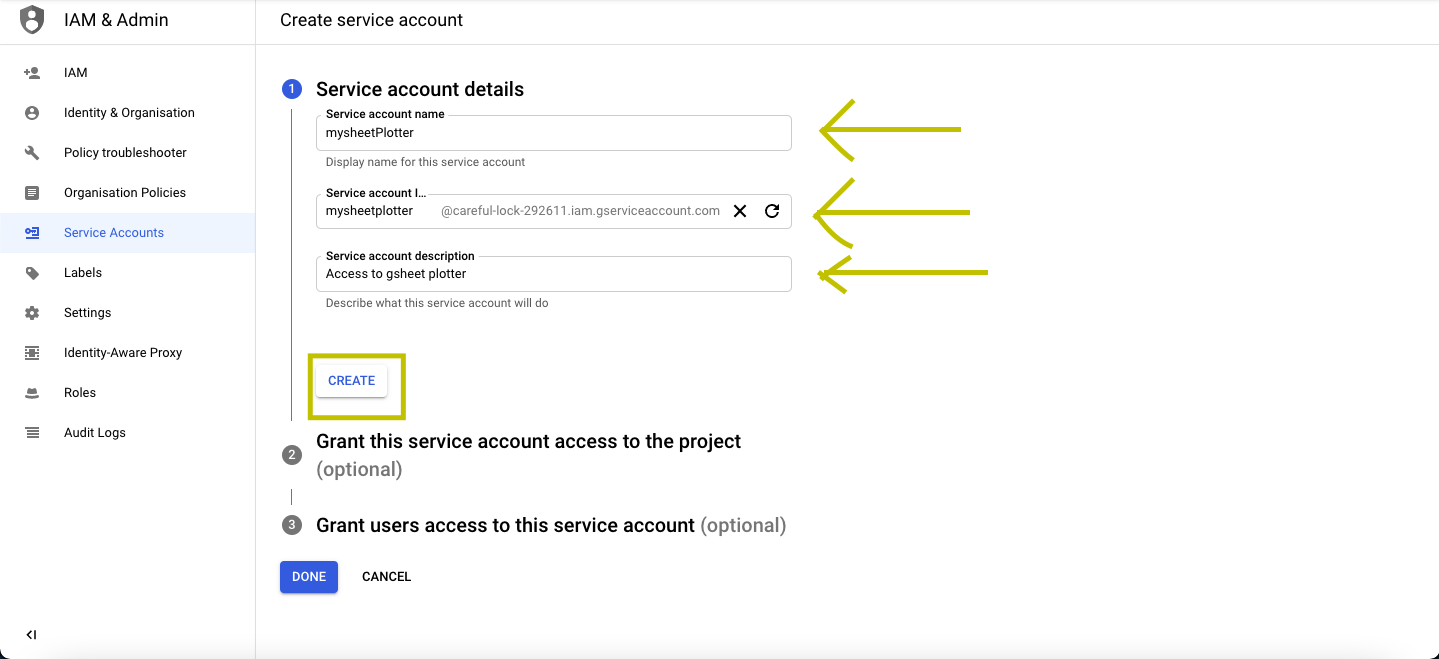Screen dimensions: 1439x659
Task: Select Service Accounts in sidebar
Action: (x=127, y=233)
